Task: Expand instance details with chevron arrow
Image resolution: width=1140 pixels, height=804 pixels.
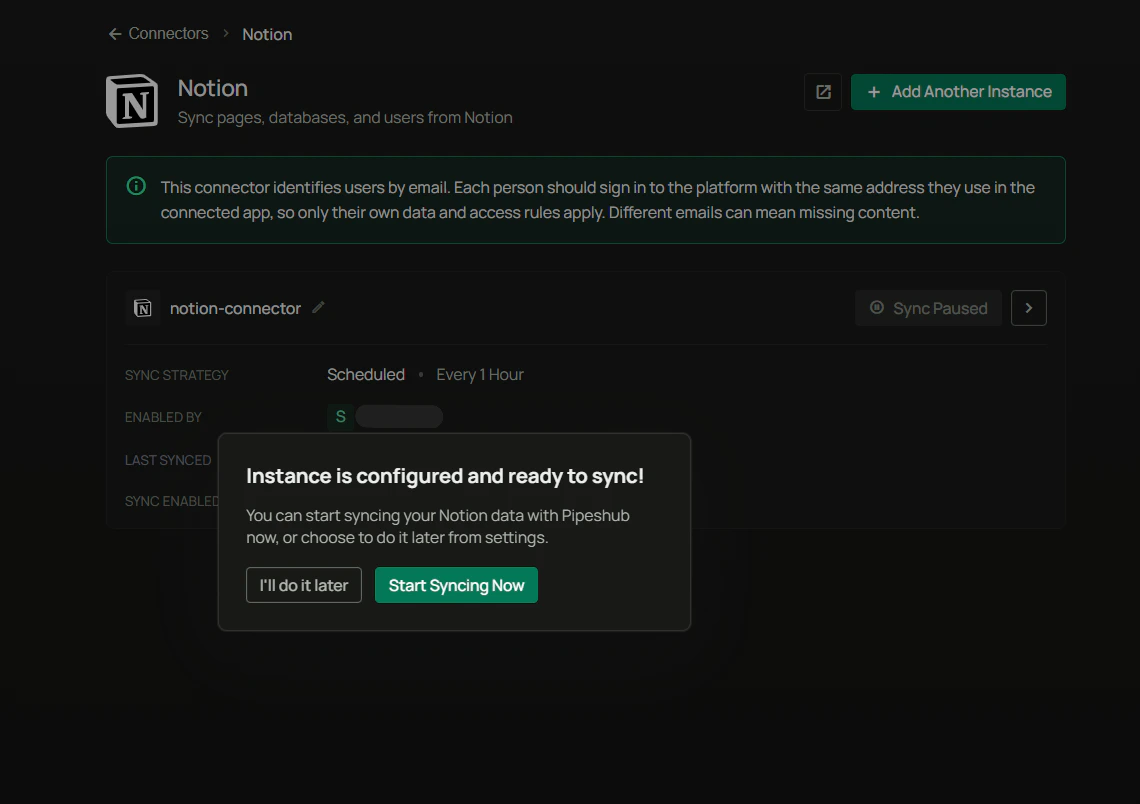Action: pos(1029,308)
